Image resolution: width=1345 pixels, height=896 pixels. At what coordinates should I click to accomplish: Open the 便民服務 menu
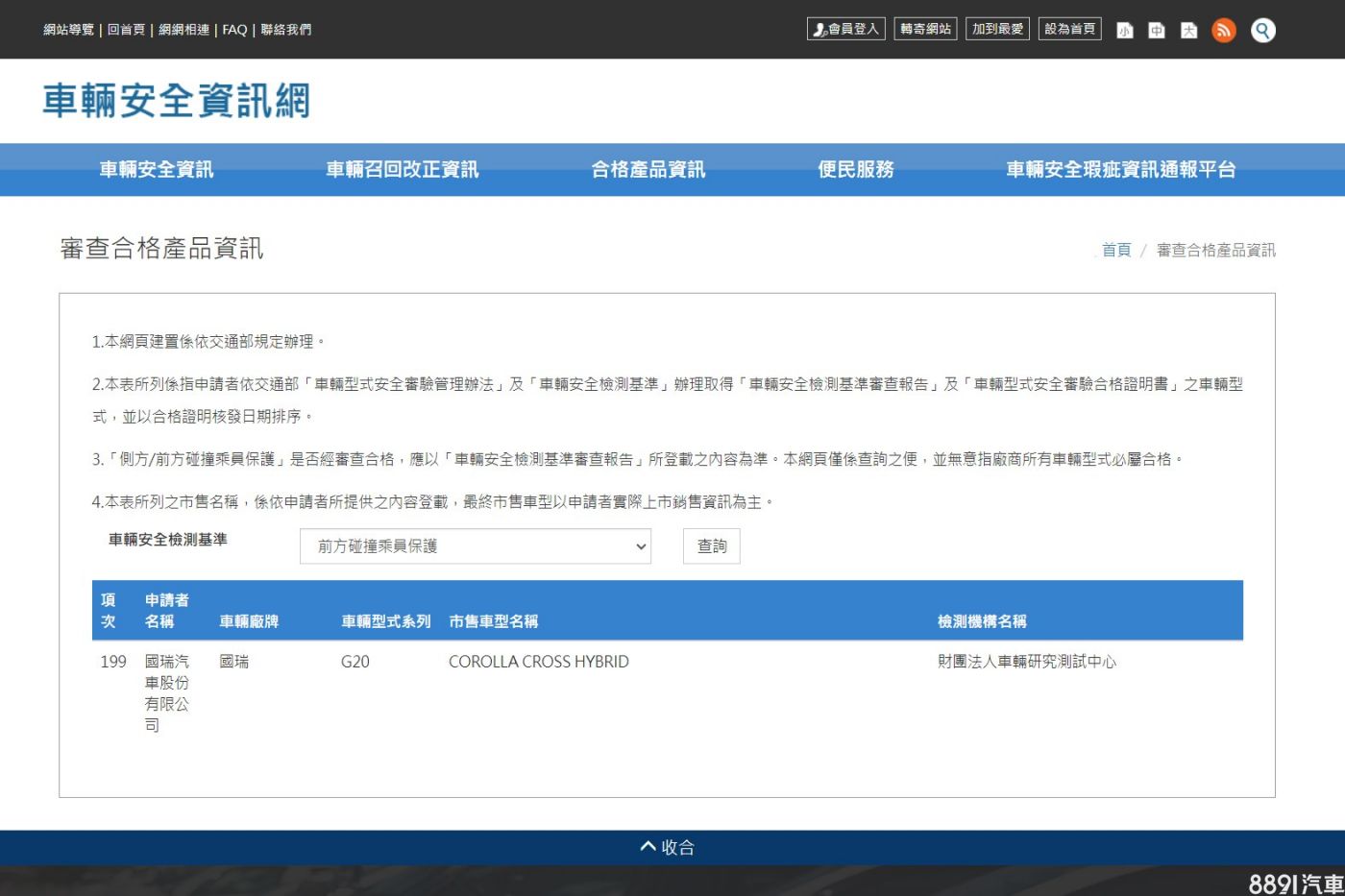coord(855,170)
